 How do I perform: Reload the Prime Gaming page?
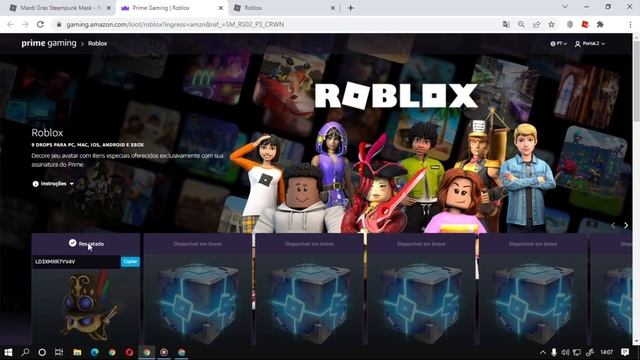click(x=40, y=24)
